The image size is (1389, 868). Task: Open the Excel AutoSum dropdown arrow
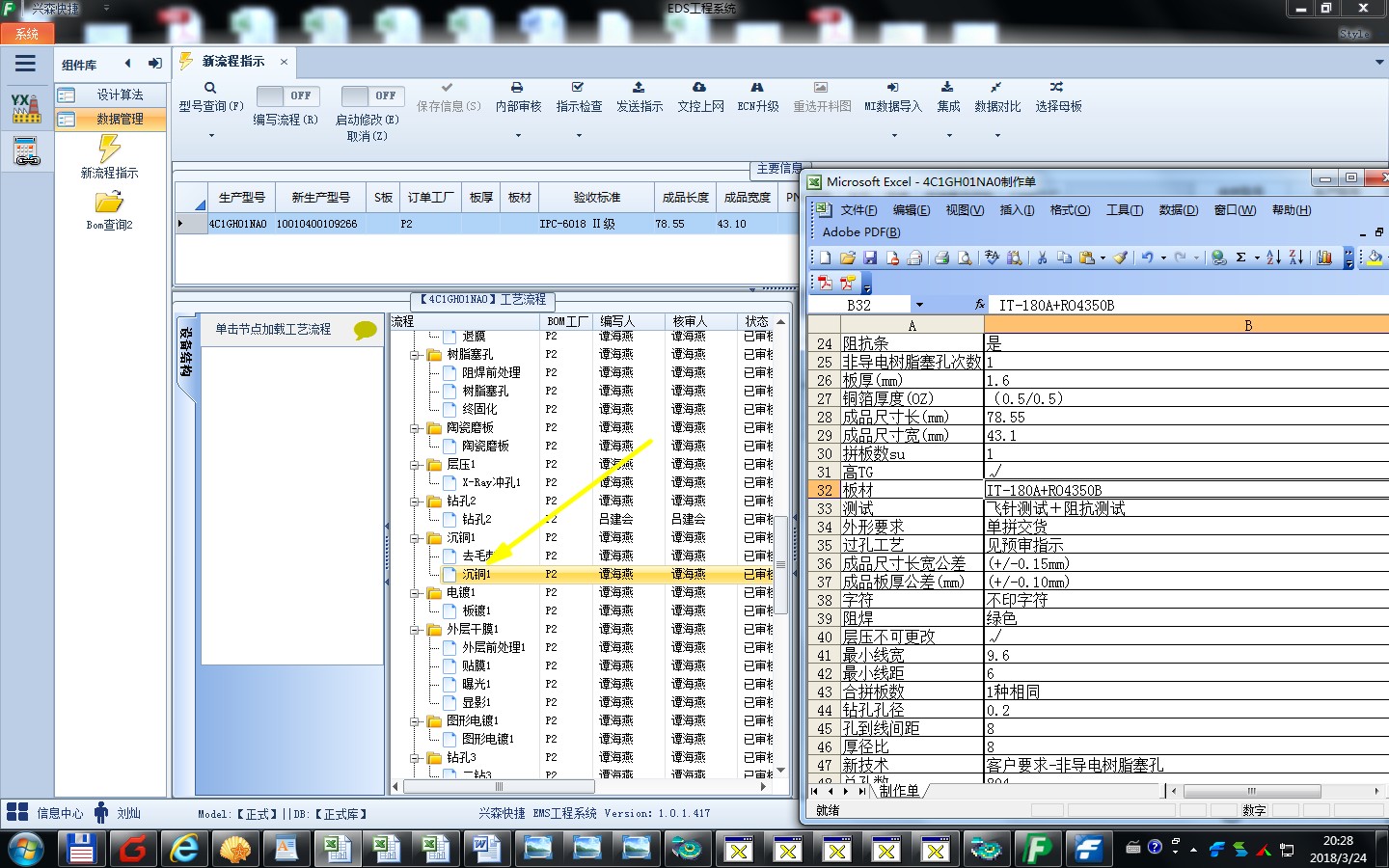[1257, 258]
